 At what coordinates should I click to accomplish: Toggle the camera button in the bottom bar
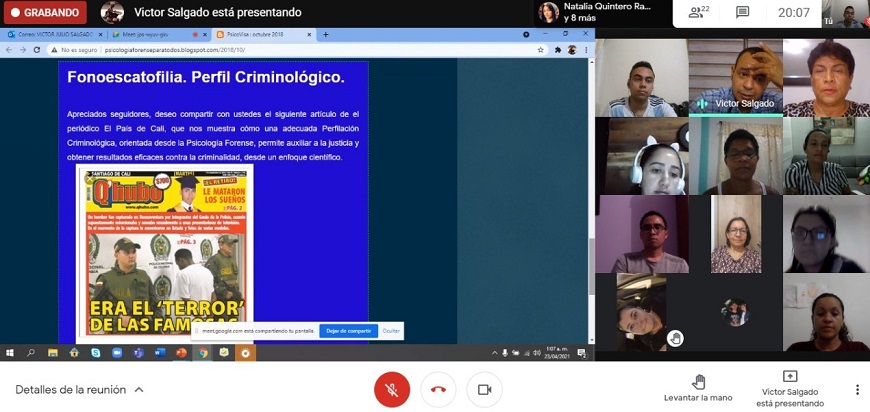coord(484,389)
